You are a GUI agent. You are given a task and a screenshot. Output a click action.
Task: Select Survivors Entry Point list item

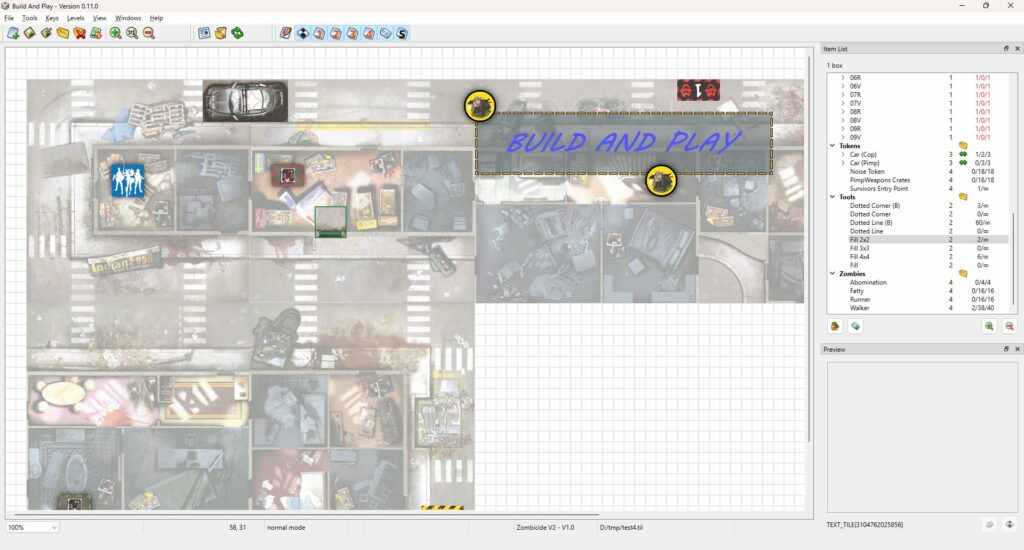point(878,188)
